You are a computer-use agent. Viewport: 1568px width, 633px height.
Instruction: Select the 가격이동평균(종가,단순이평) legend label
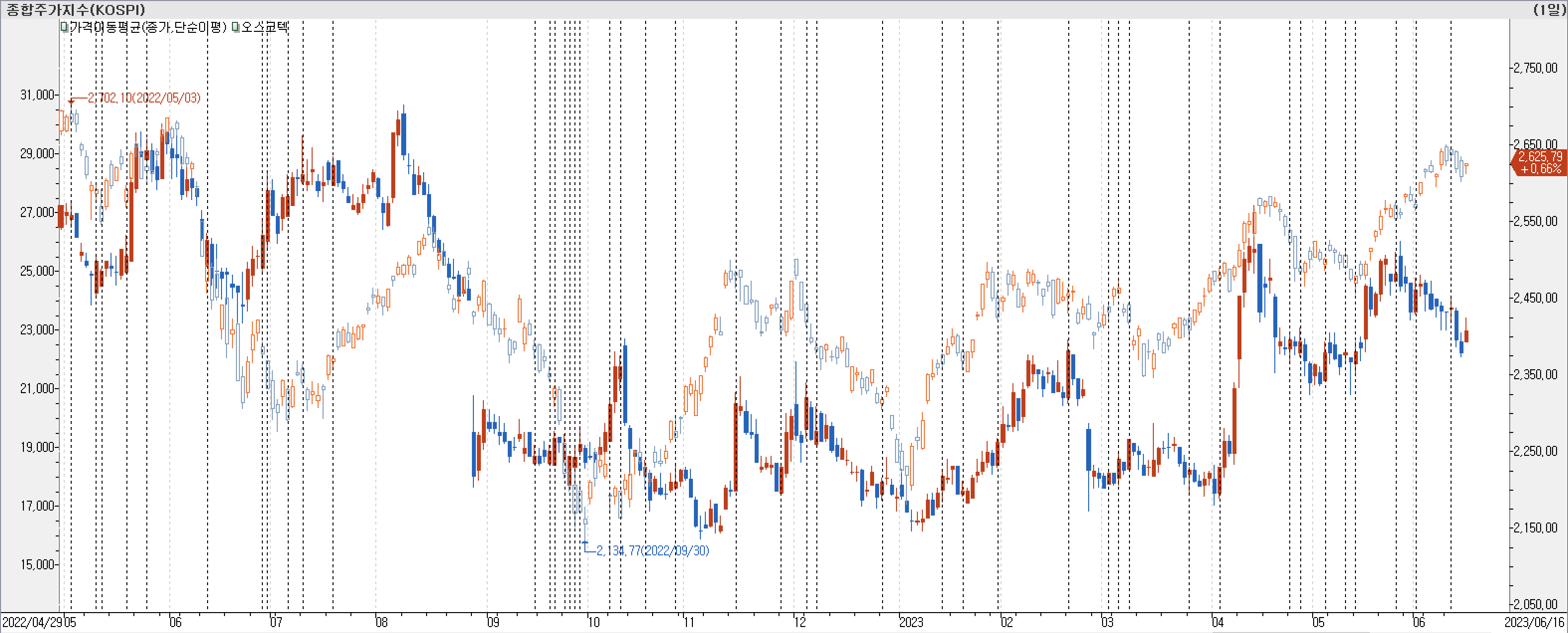click(x=148, y=27)
